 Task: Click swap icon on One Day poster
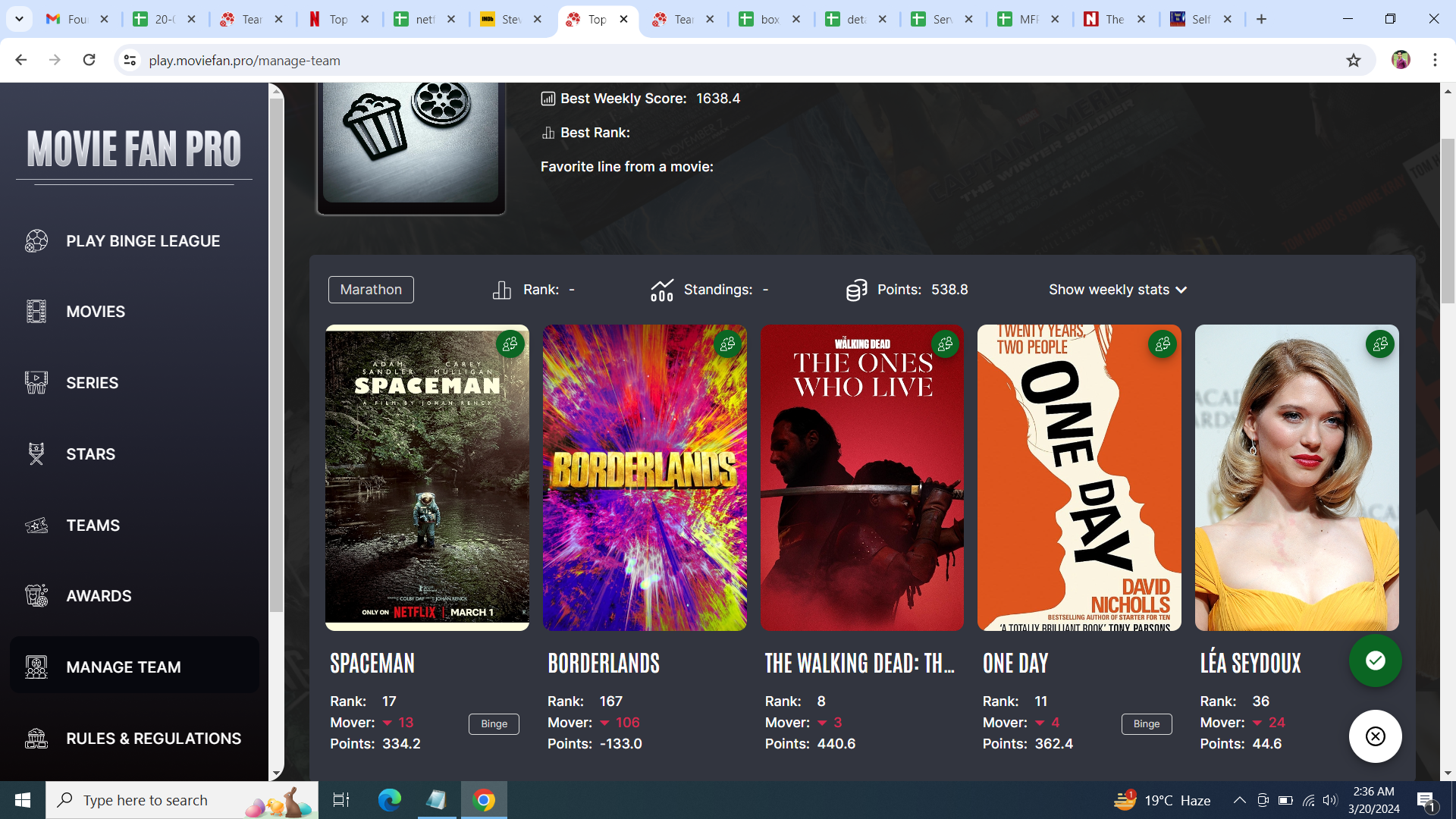[1163, 344]
